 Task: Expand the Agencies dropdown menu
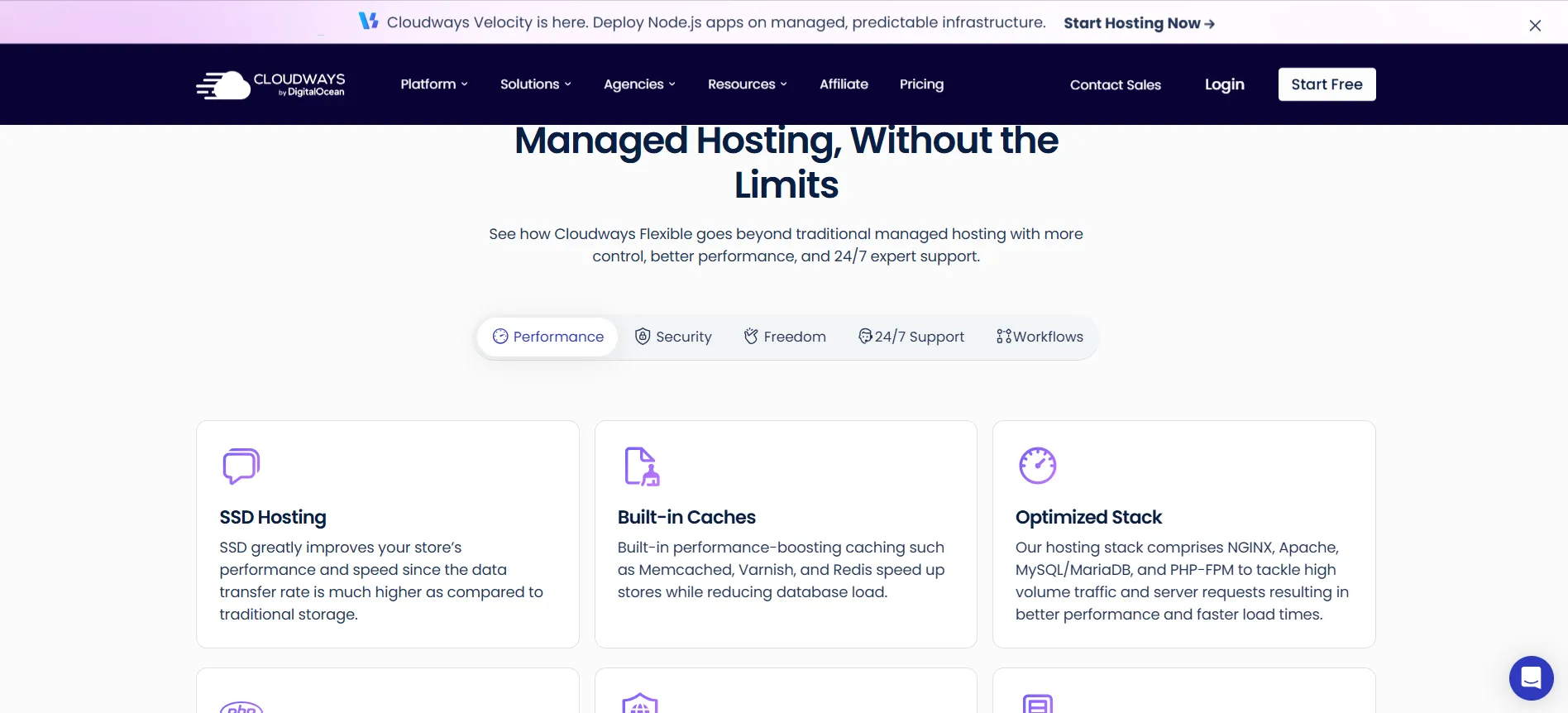pos(639,84)
